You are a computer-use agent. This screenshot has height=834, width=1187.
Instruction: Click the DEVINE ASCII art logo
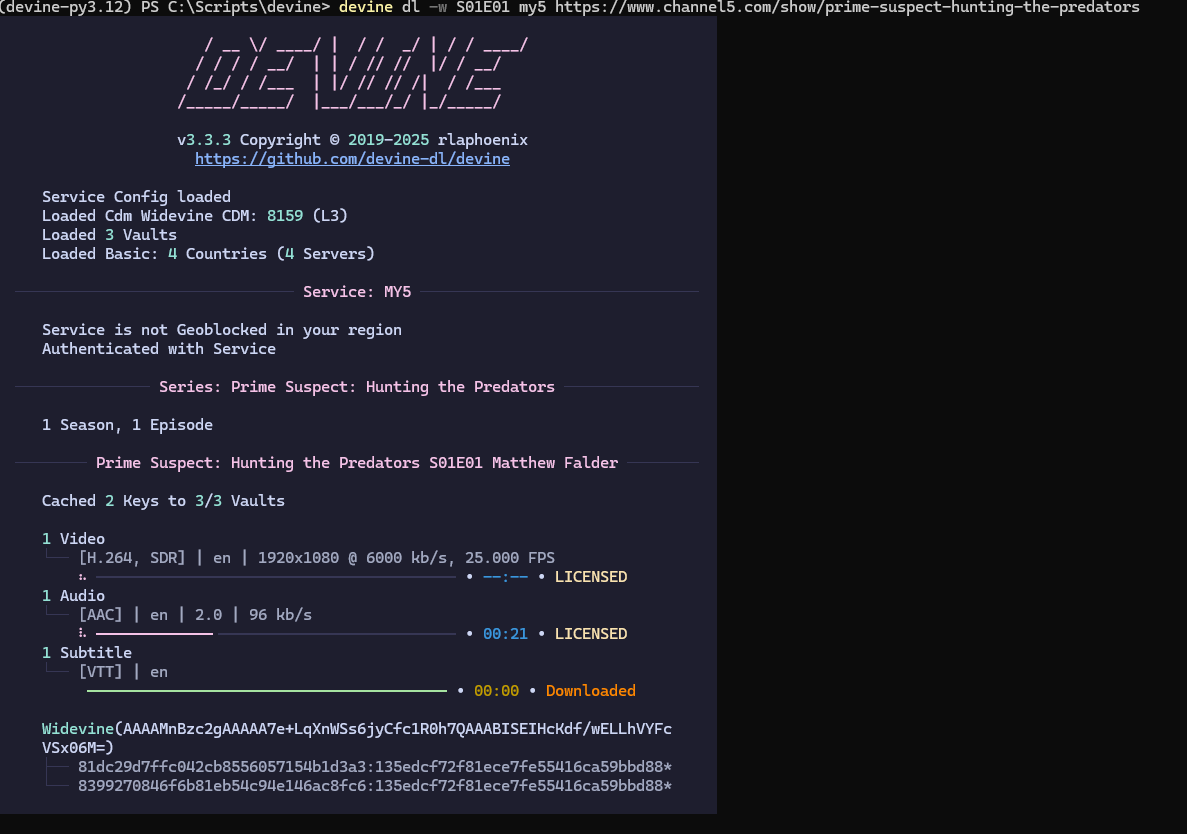[352, 73]
